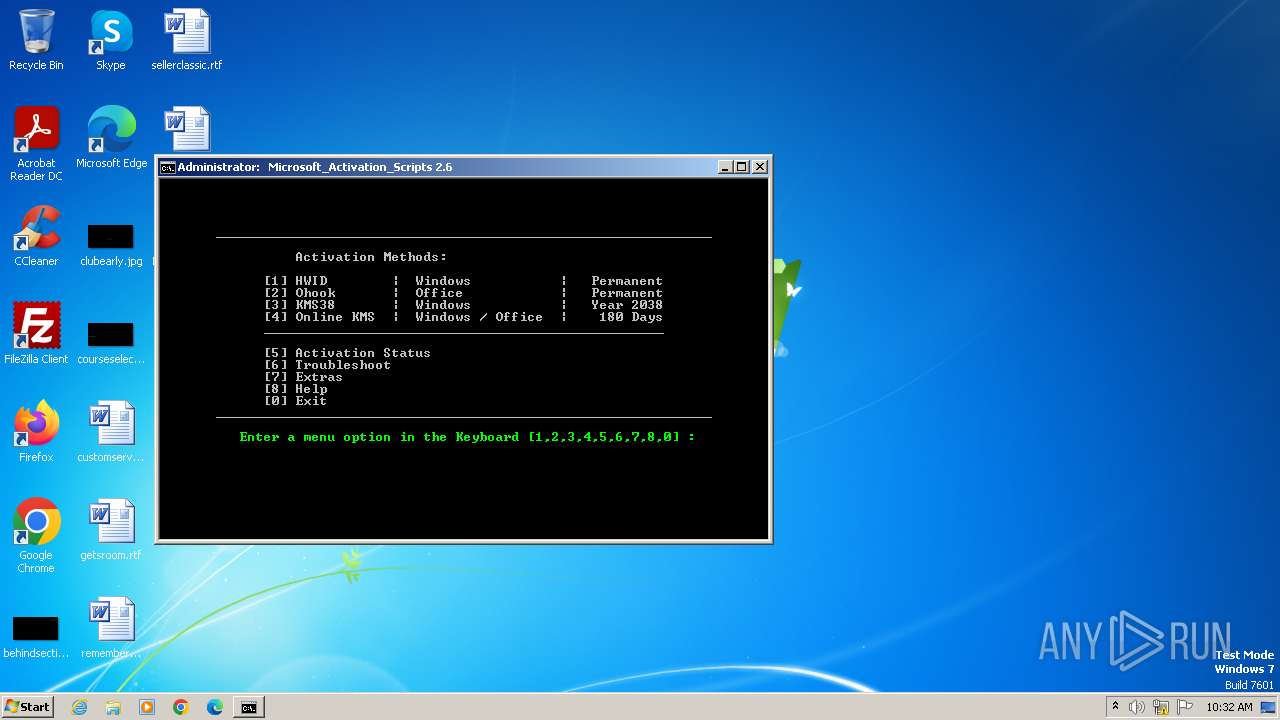Open Acrobat Reader DC shortcut
The height and width of the screenshot is (720, 1280).
[x=36, y=143]
